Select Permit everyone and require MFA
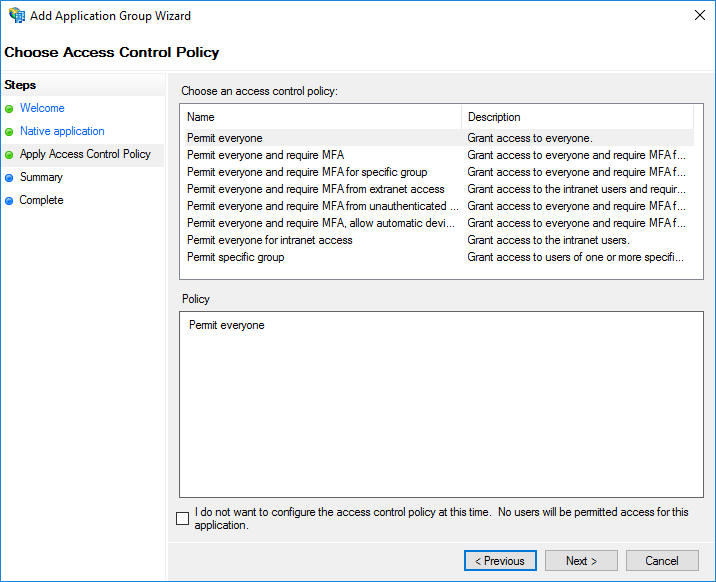This screenshot has height=582, width=716. (x=265, y=155)
